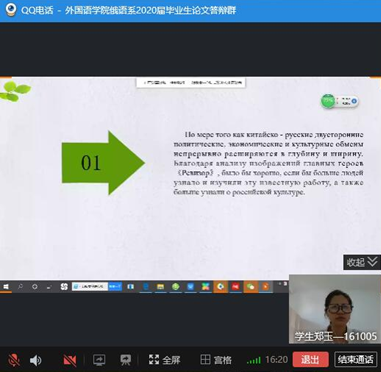
Task: Open the Edge browser icon in shared taskbar
Action: [146, 287]
